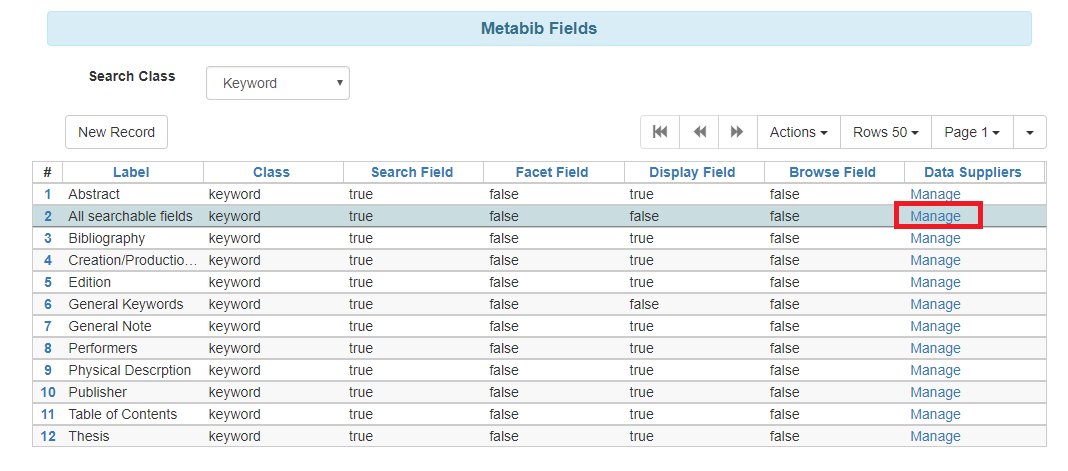1068x471 pixels.
Task: Expand the Actions dropdown menu
Action: click(x=798, y=132)
